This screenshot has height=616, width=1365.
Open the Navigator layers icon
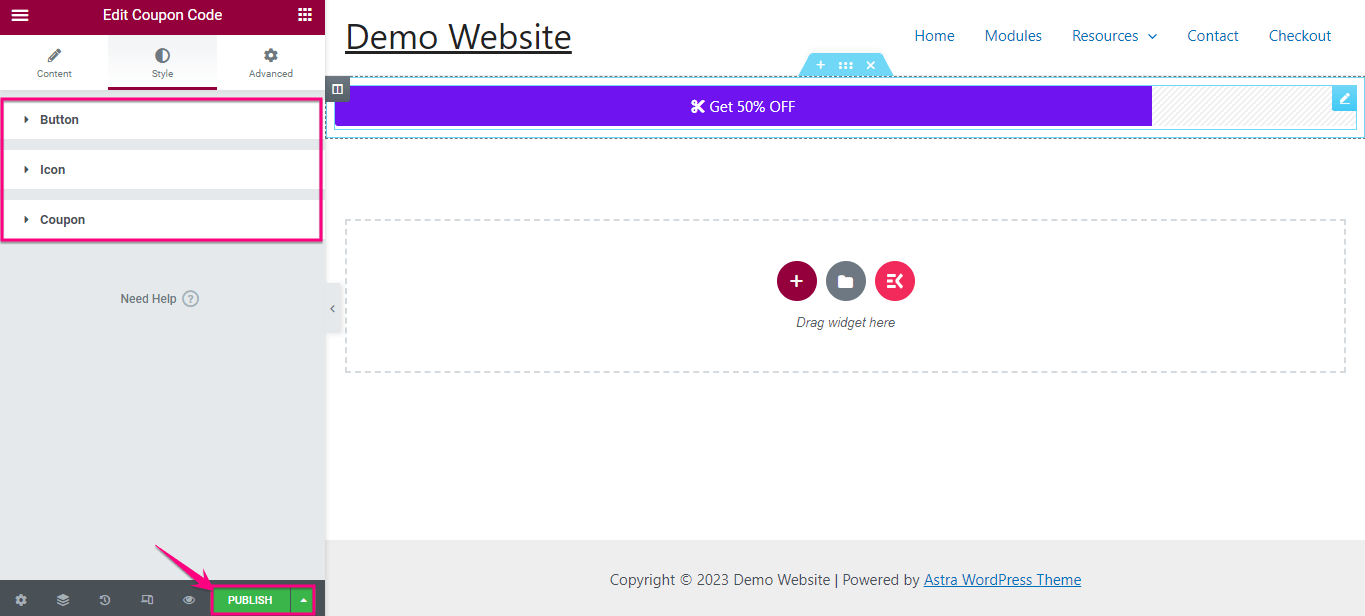(62, 599)
